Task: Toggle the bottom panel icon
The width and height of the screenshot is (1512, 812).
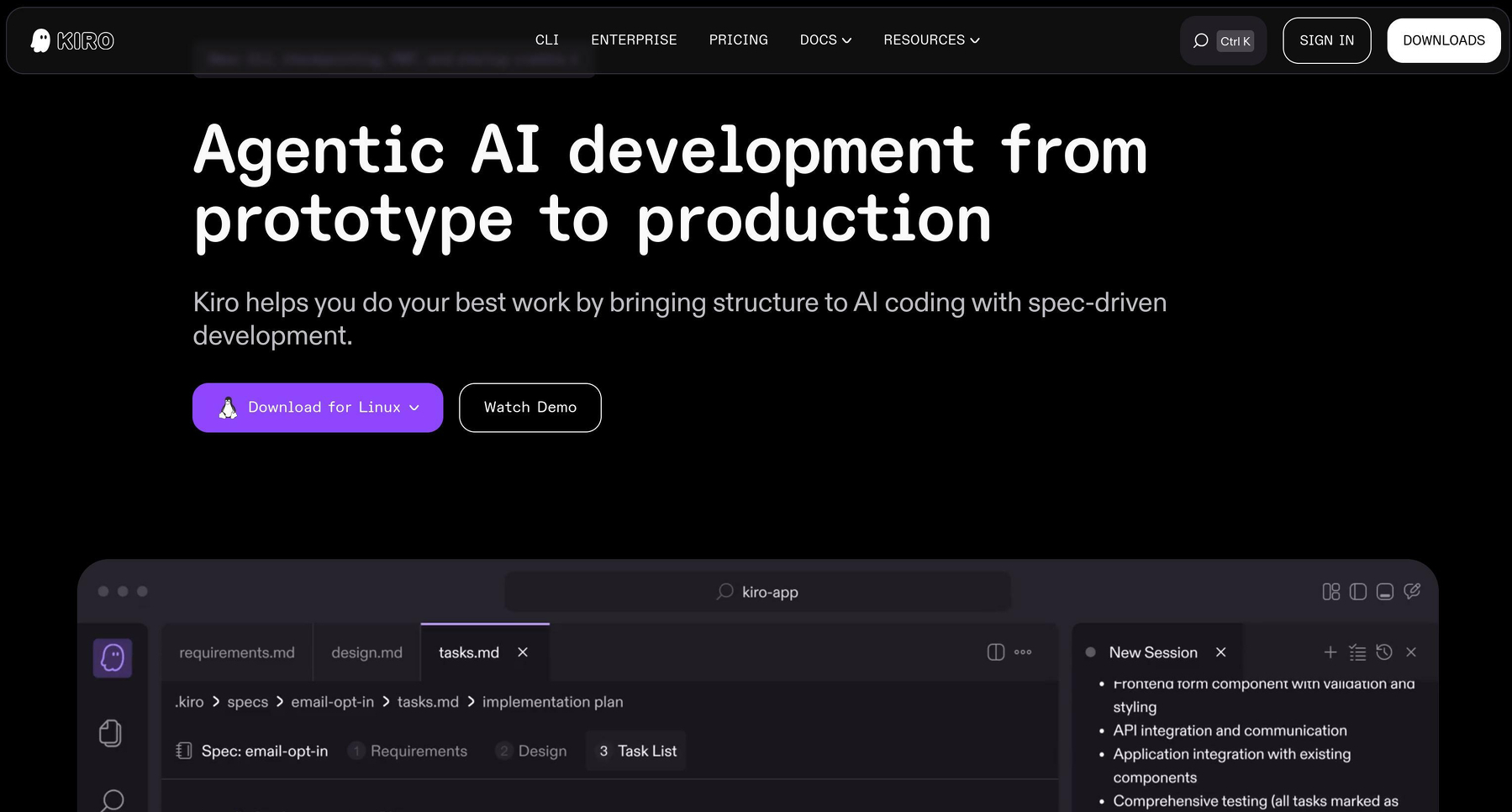Action: coord(1385,592)
